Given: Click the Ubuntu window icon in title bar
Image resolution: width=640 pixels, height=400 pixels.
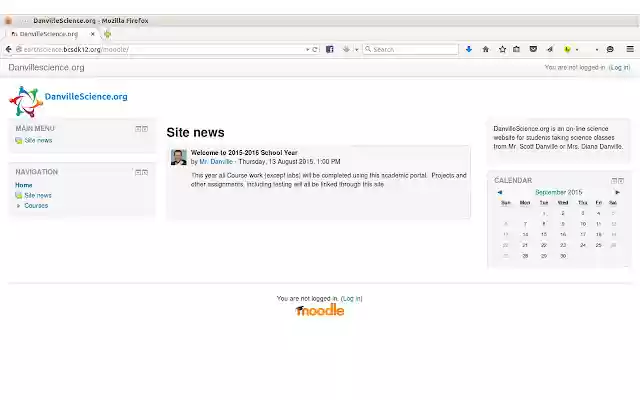Looking at the screenshot, I should tap(8, 20).
